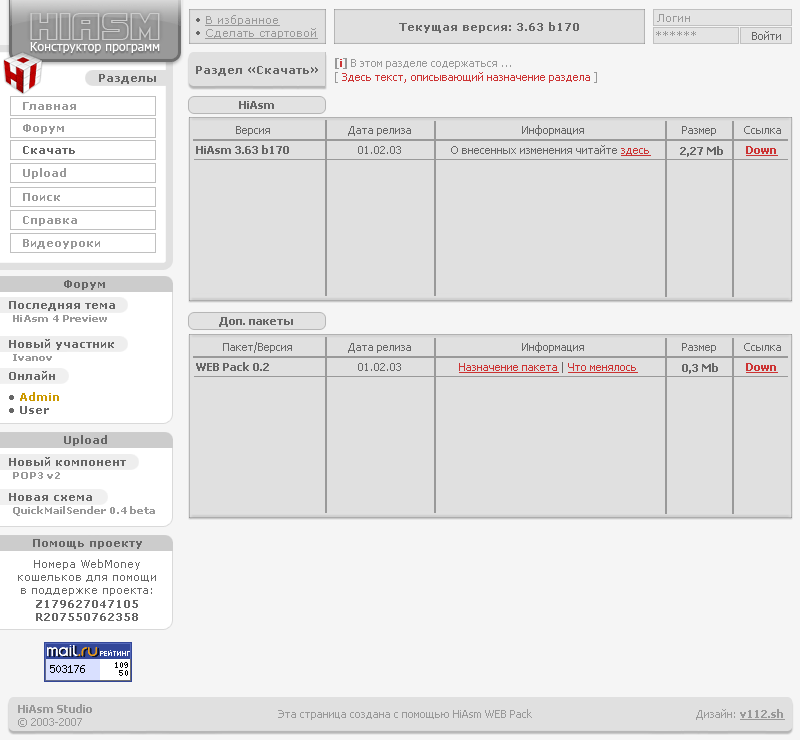
Task: Download WEB Pack 0.2 via Down link
Action: point(760,368)
